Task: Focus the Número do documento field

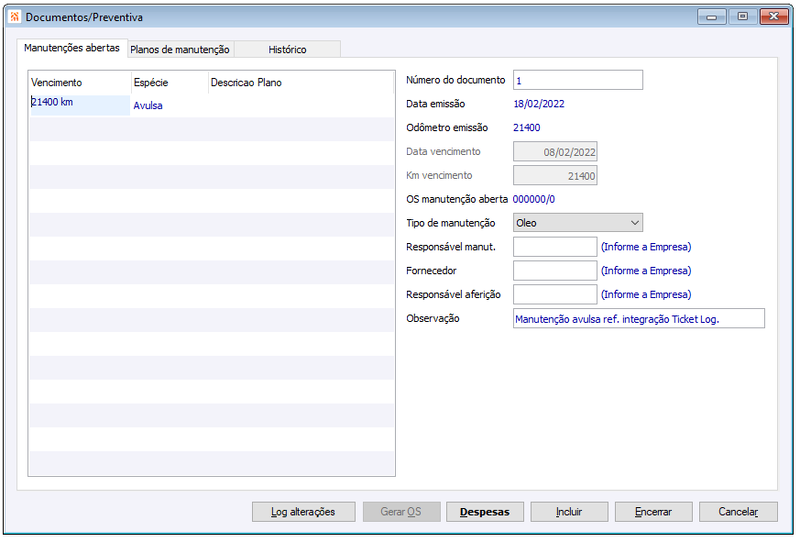Action: point(578,80)
